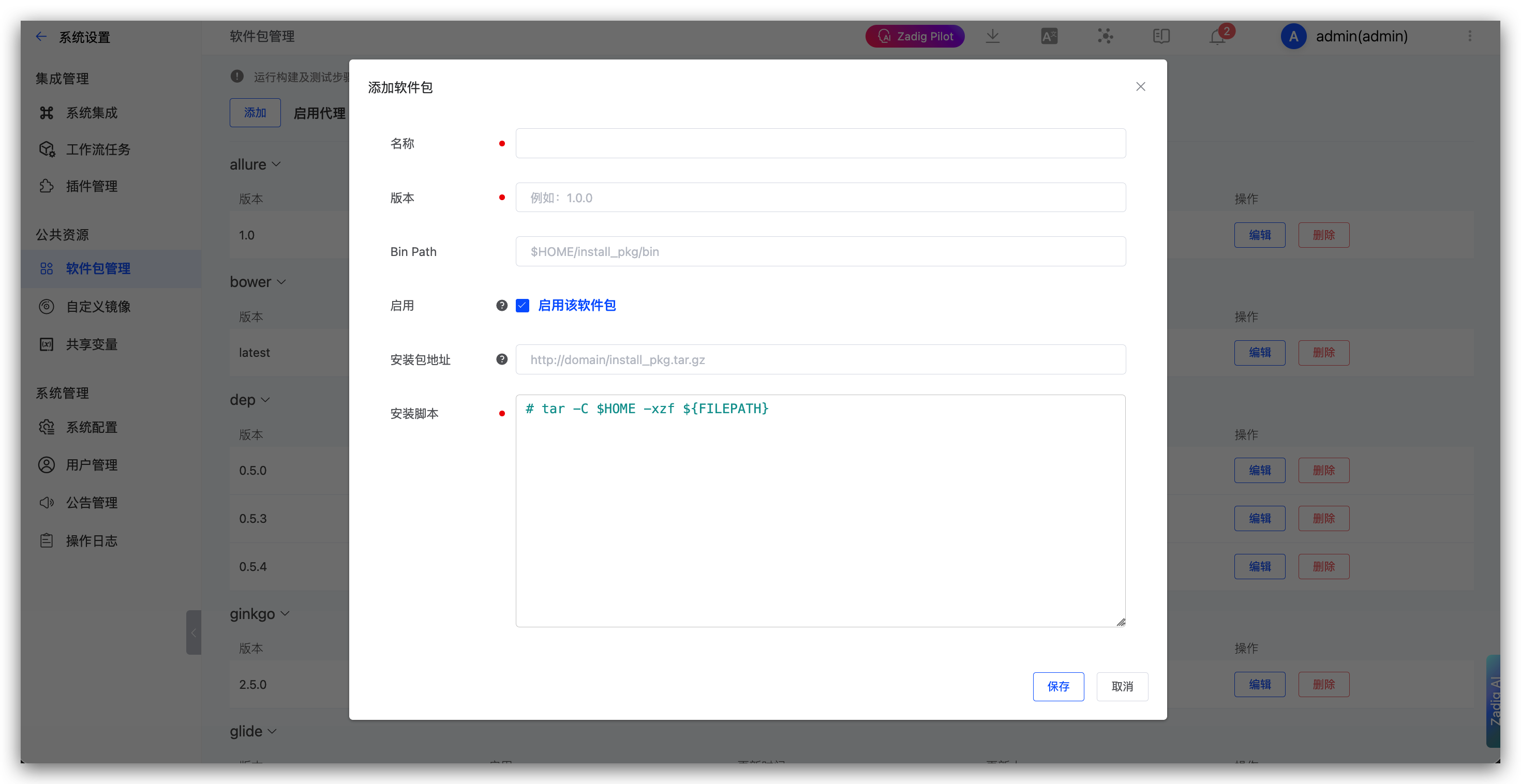The width and height of the screenshot is (1521, 784).
Task: Click the vertical three-dot menu icon
Action: pyautogui.click(x=1470, y=36)
